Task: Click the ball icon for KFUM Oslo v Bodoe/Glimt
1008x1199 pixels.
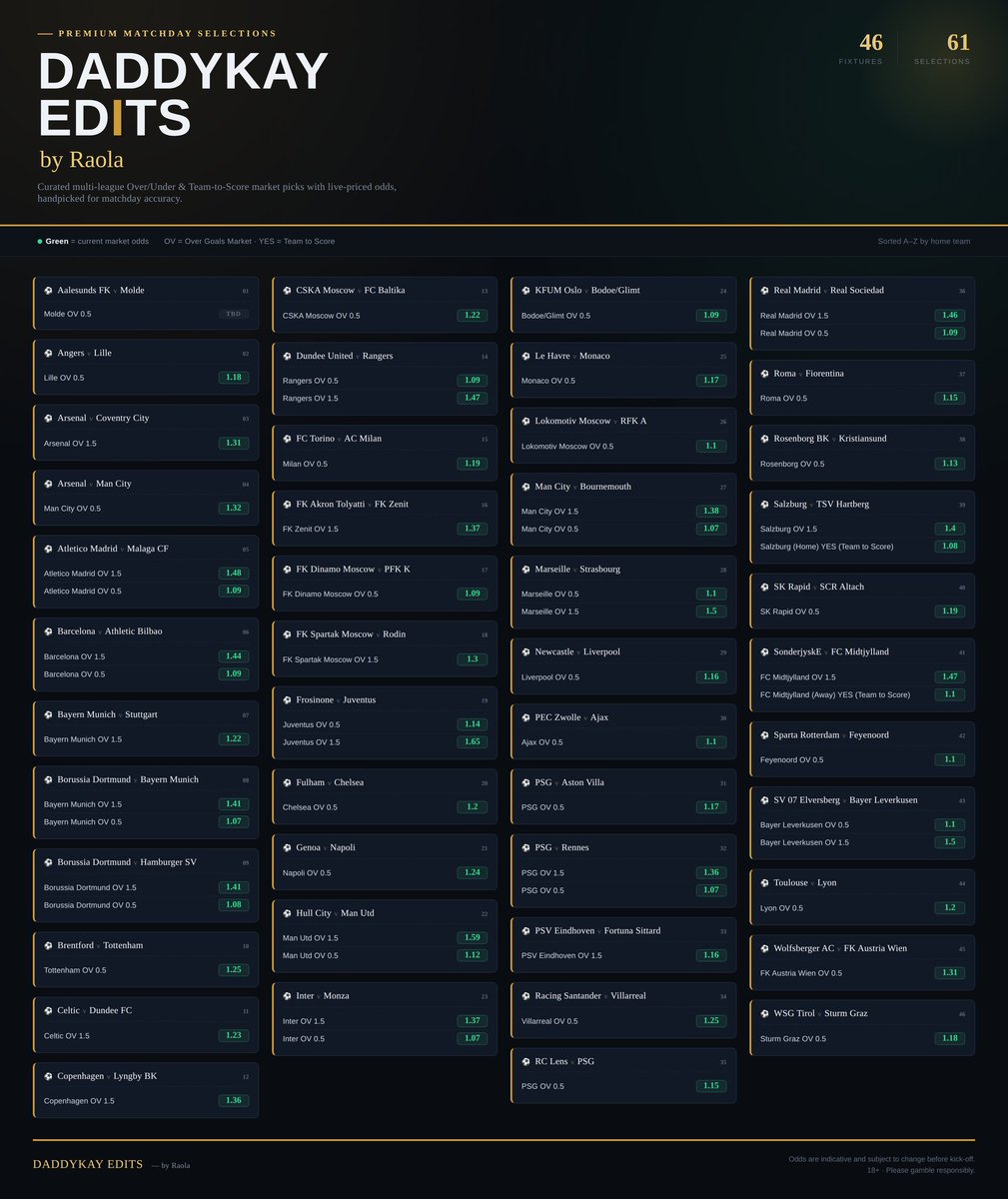Action: 525,291
